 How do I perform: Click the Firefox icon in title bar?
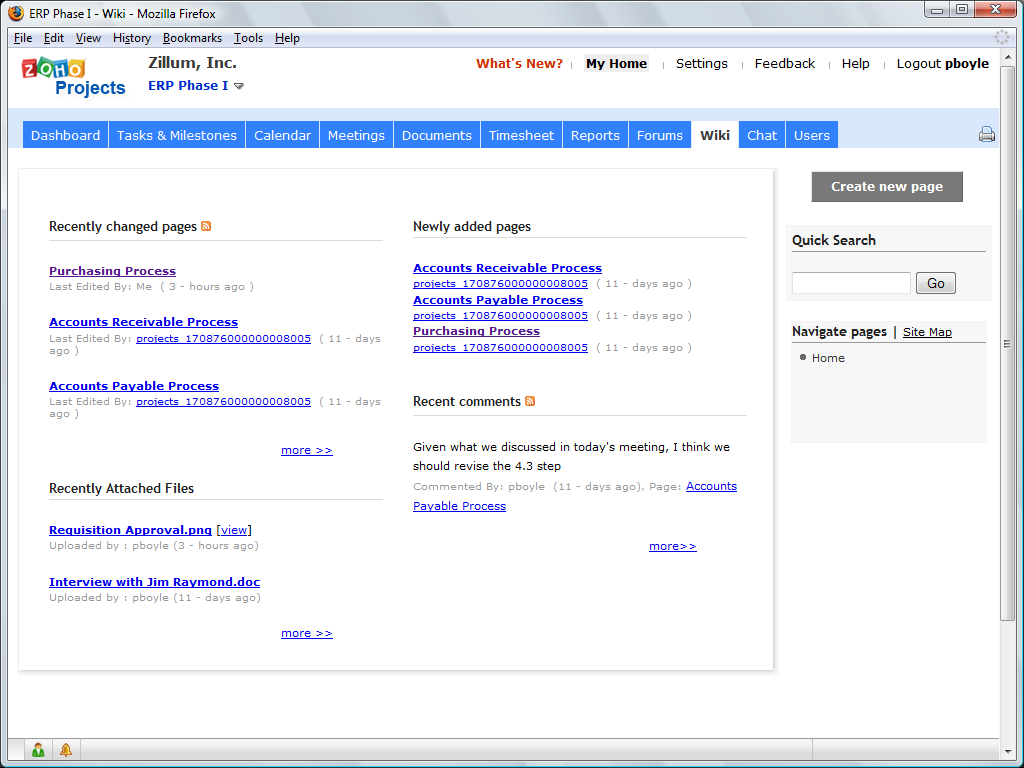tap(16, 13)
